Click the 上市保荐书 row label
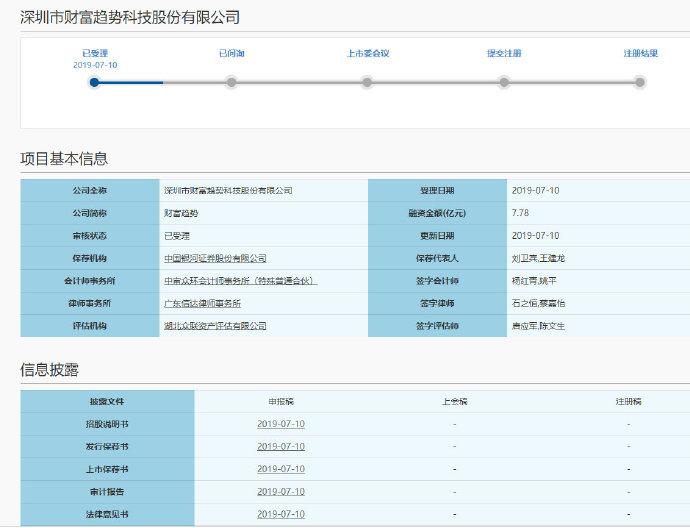690x528 pixels. 107,469
